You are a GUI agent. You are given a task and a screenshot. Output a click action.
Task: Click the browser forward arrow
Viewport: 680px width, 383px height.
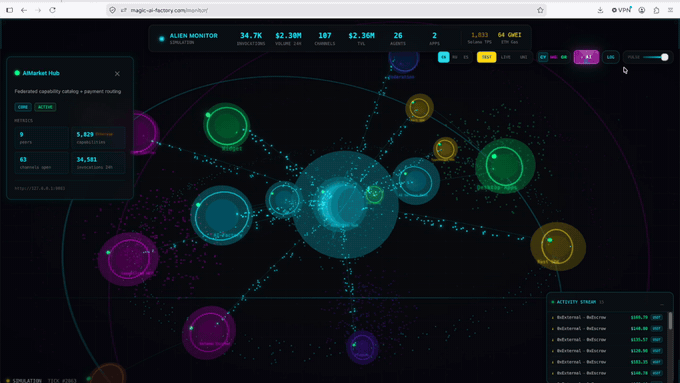38,10
